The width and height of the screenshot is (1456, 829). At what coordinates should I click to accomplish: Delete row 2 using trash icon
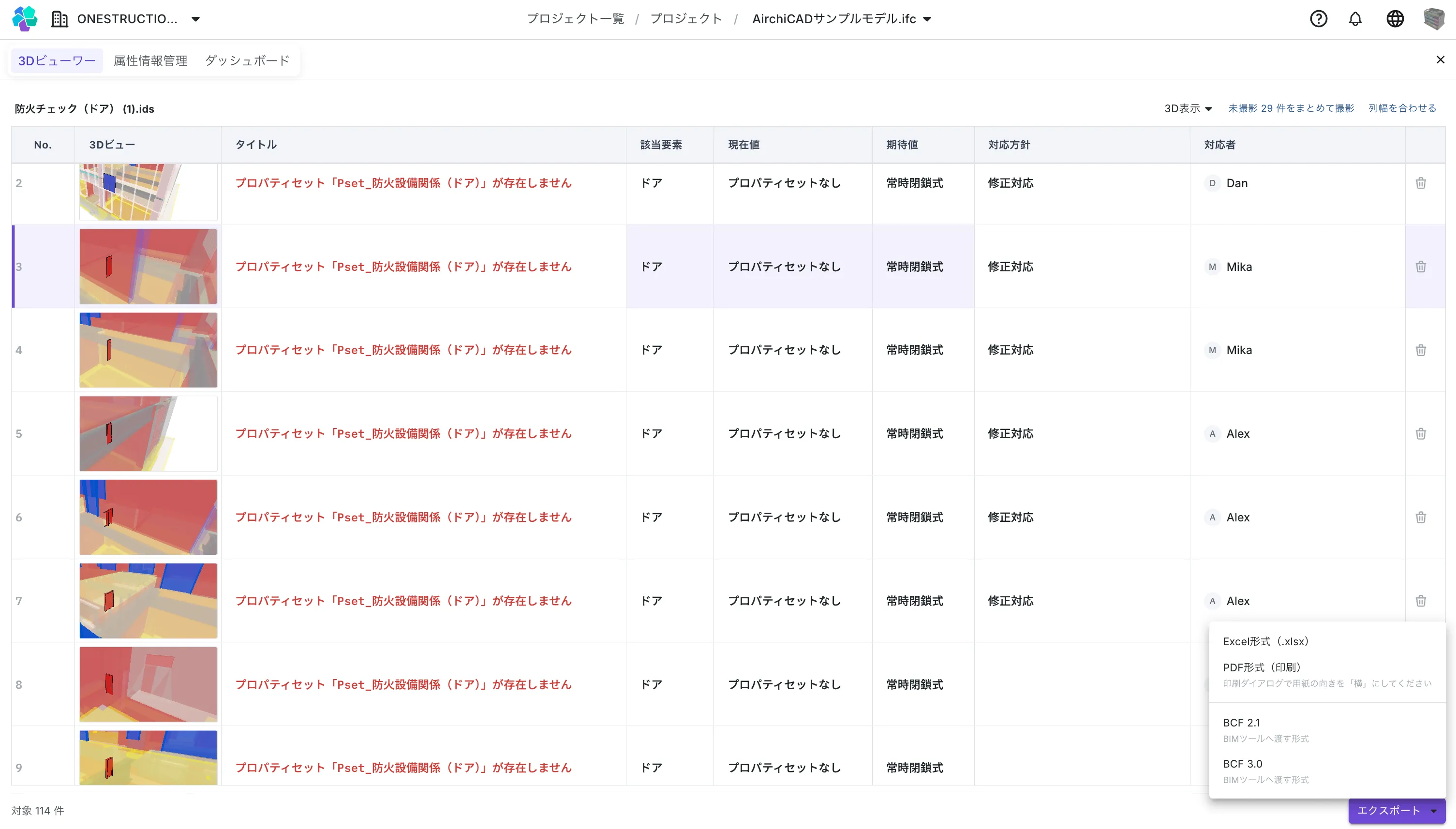coord(1421,183)
